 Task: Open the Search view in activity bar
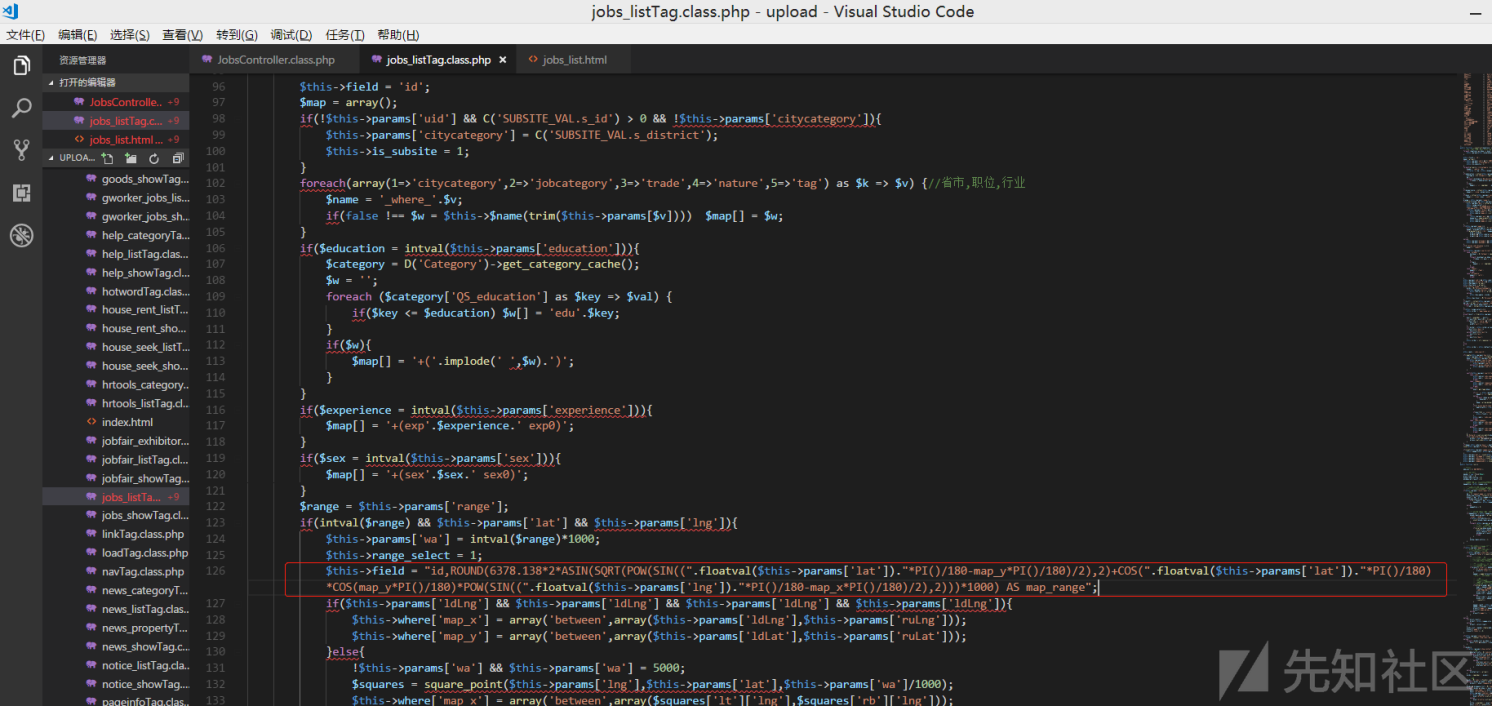pyautogui.click(x=21, y=108)
